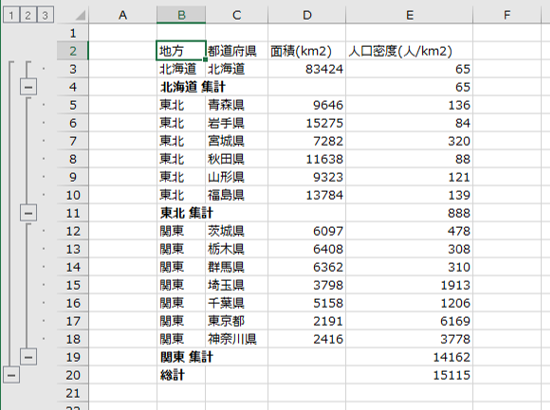550x410 pixels.
Task: Select column D header
Action: click(307, 15)
